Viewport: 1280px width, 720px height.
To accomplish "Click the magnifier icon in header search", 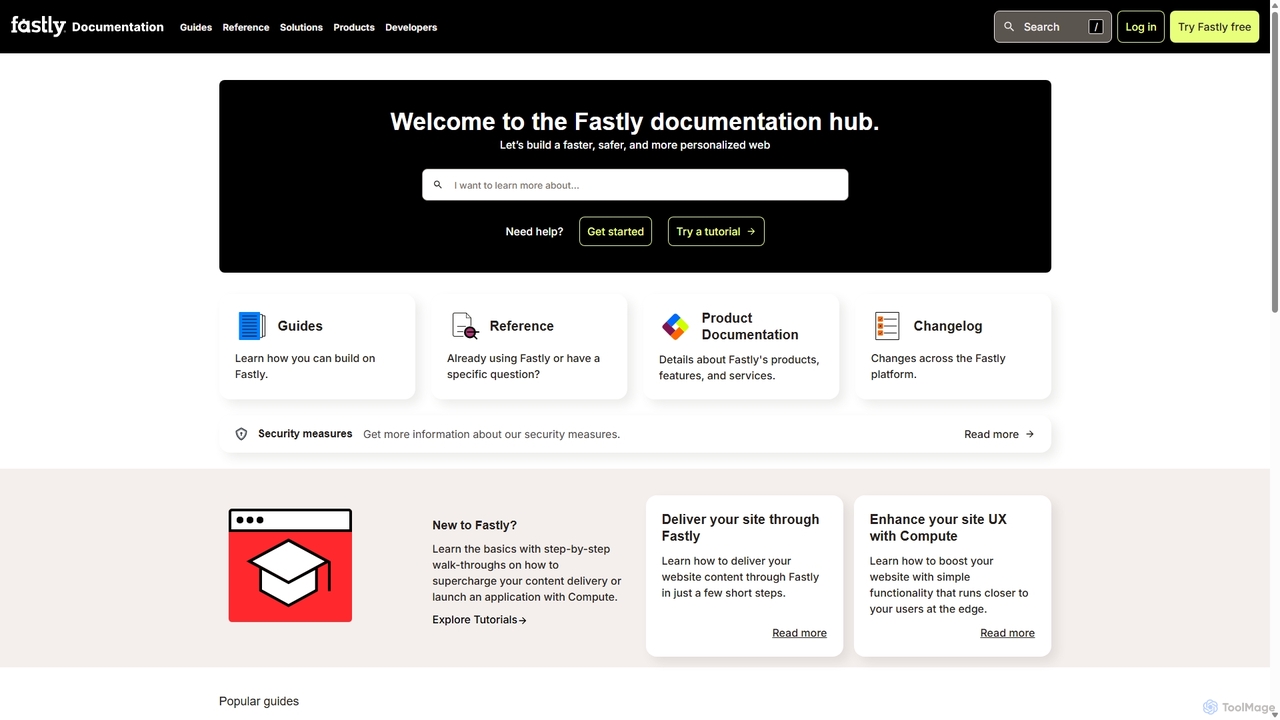I will point(1009,27).
